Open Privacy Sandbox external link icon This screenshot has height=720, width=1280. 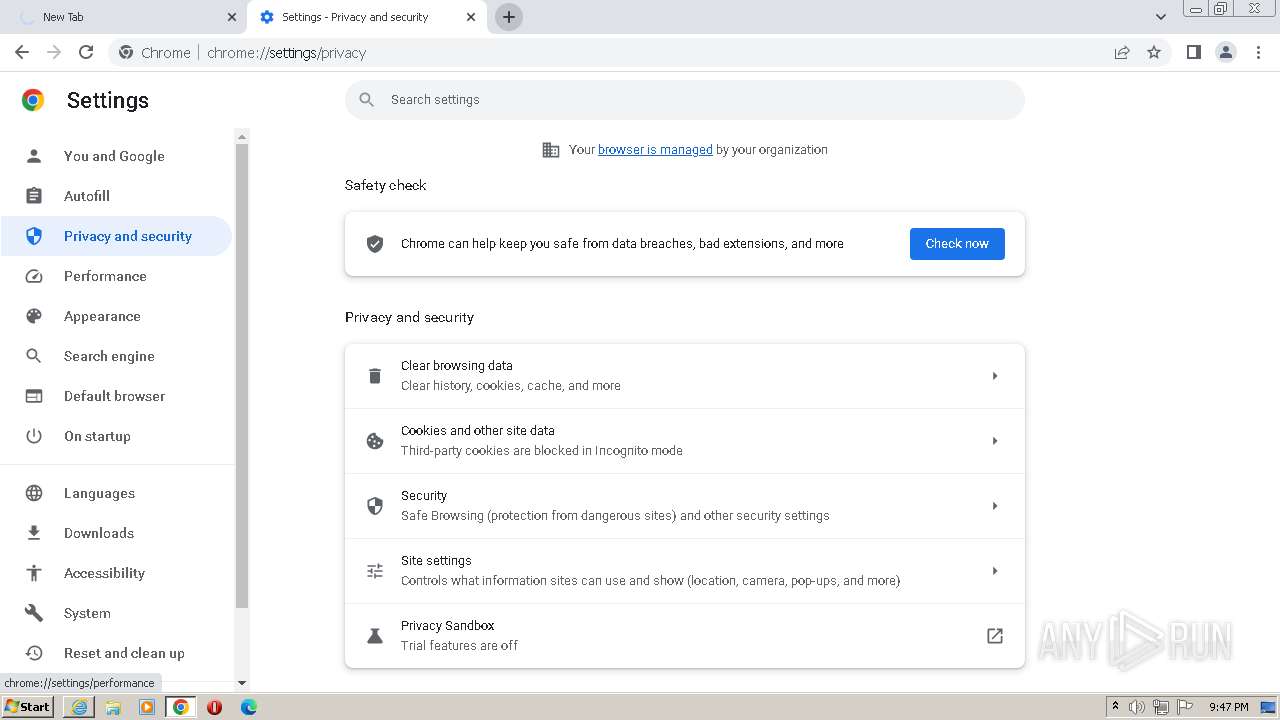point(995,636)
